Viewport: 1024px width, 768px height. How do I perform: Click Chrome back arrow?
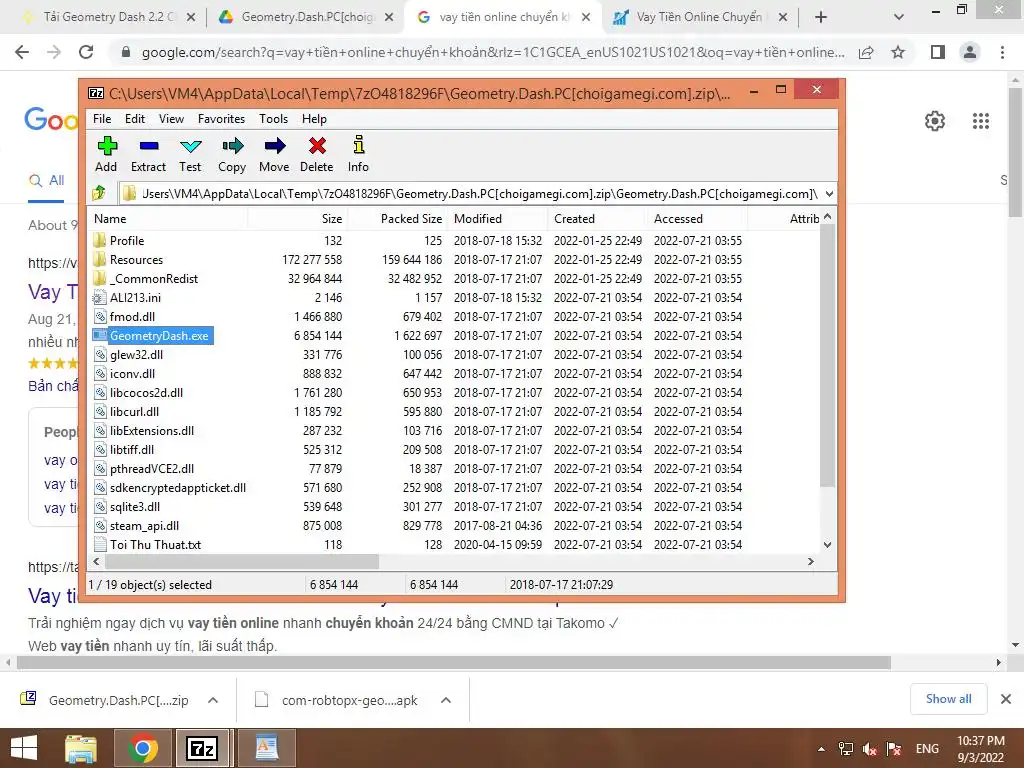pos(22,52)
